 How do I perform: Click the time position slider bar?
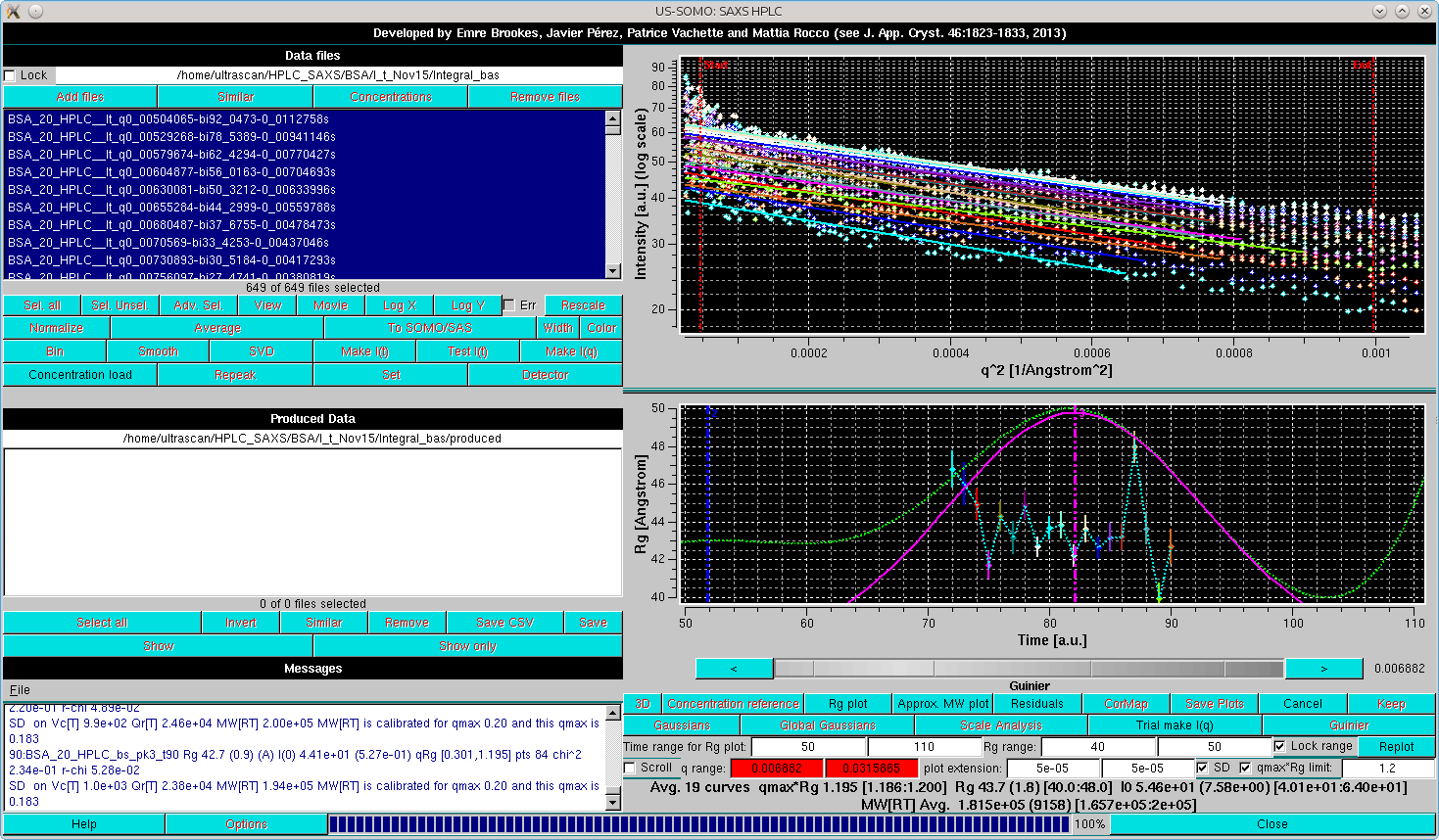[1029, 669]
